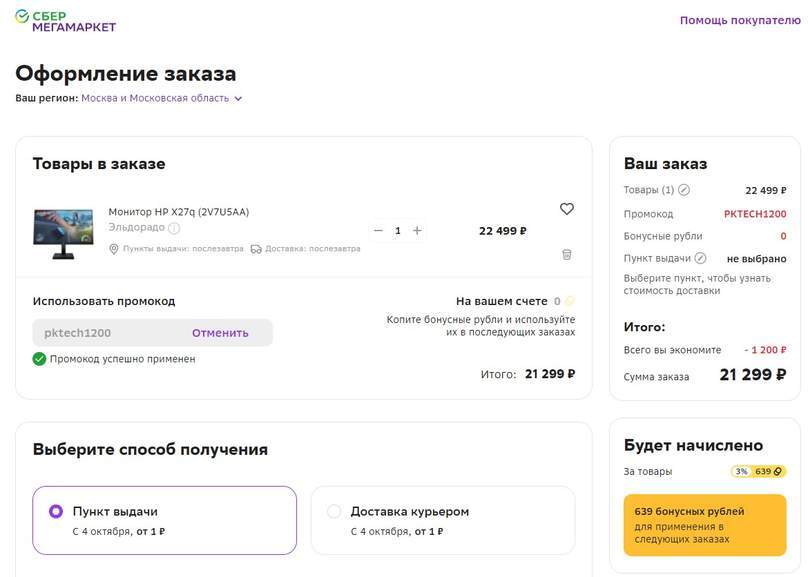Expand region dropdown Москва и Московская область
808x577 pixels.
pyautogui.click(x=161, y=98)
